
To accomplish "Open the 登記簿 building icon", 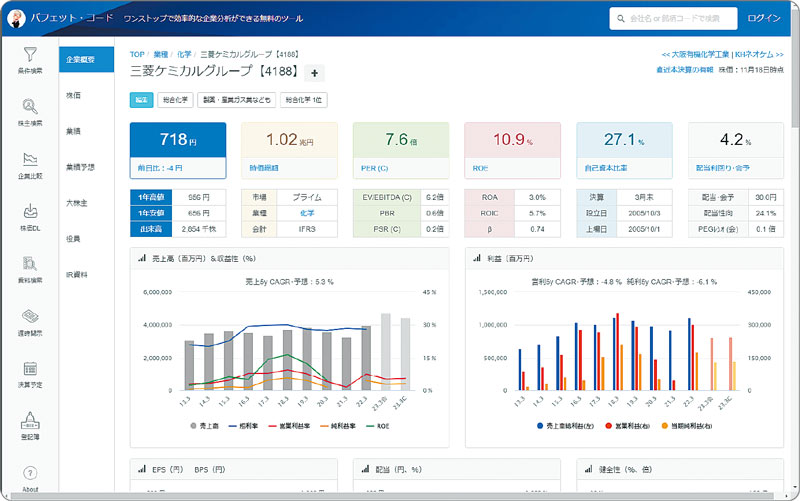I will tap(30, 420).
